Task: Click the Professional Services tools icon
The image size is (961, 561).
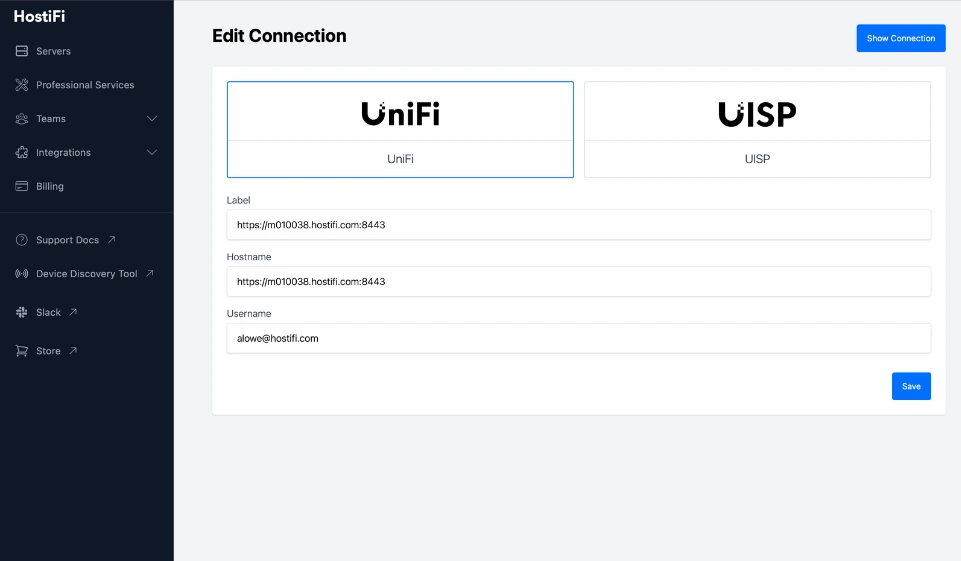Action: point(21,85)
